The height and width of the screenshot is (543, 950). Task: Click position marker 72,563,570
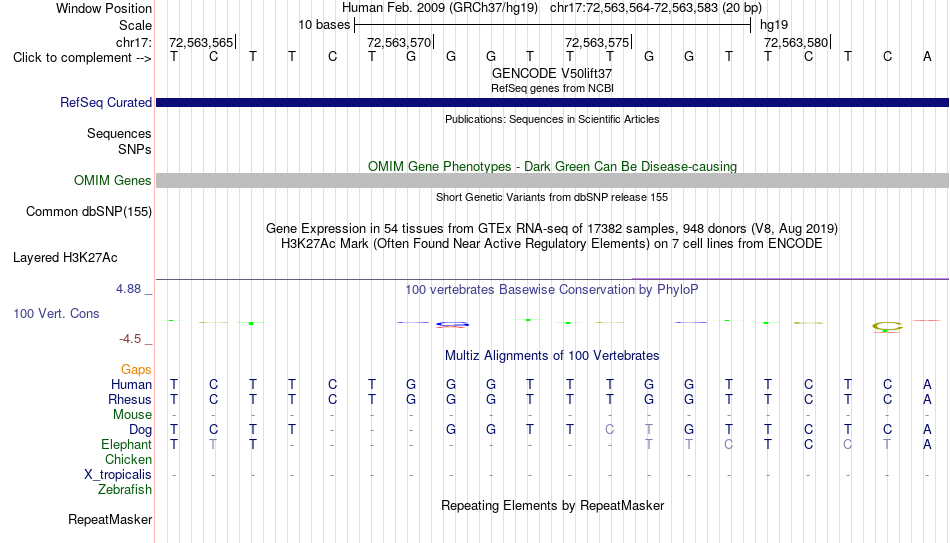(x=400, y=42)
